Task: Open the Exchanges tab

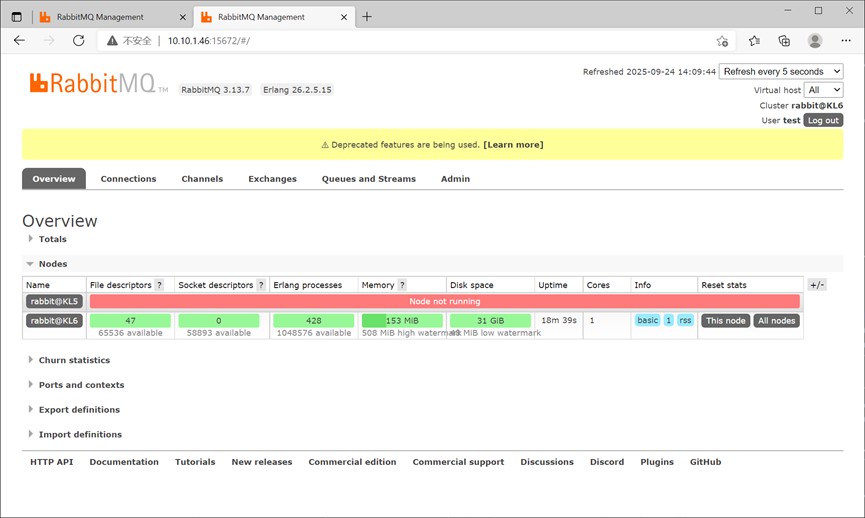Action: 272,179
